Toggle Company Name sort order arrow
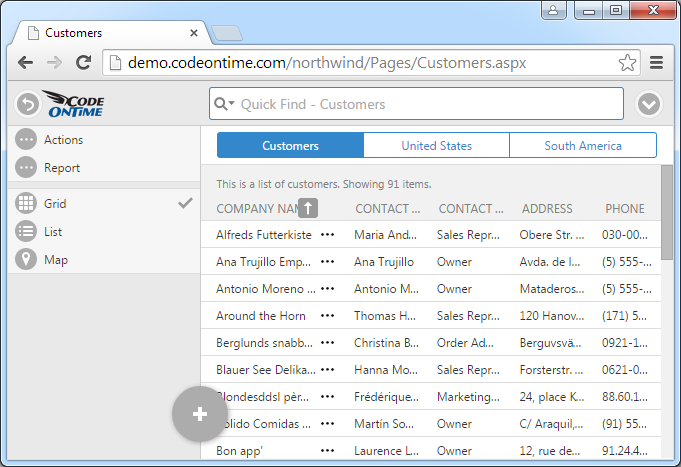Screen dimensions: 681x467 308,208
